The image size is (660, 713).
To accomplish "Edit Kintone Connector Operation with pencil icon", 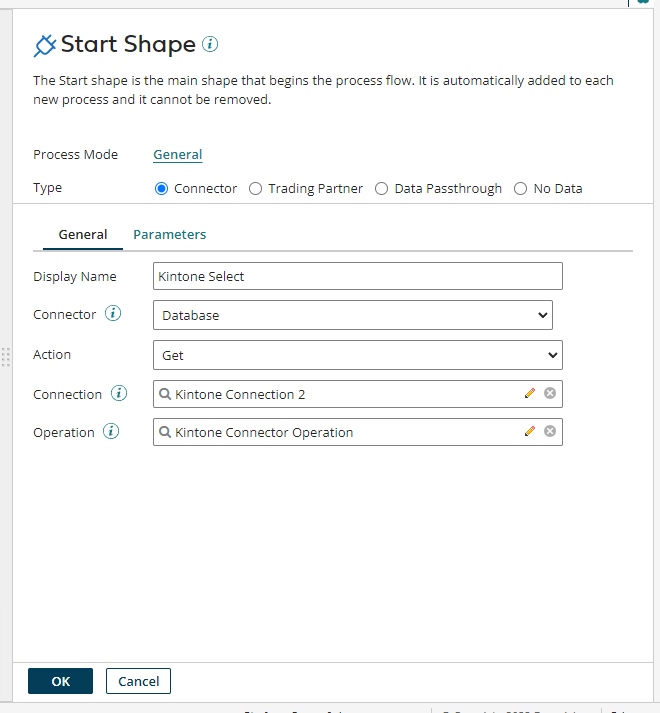I will [530, 432].
